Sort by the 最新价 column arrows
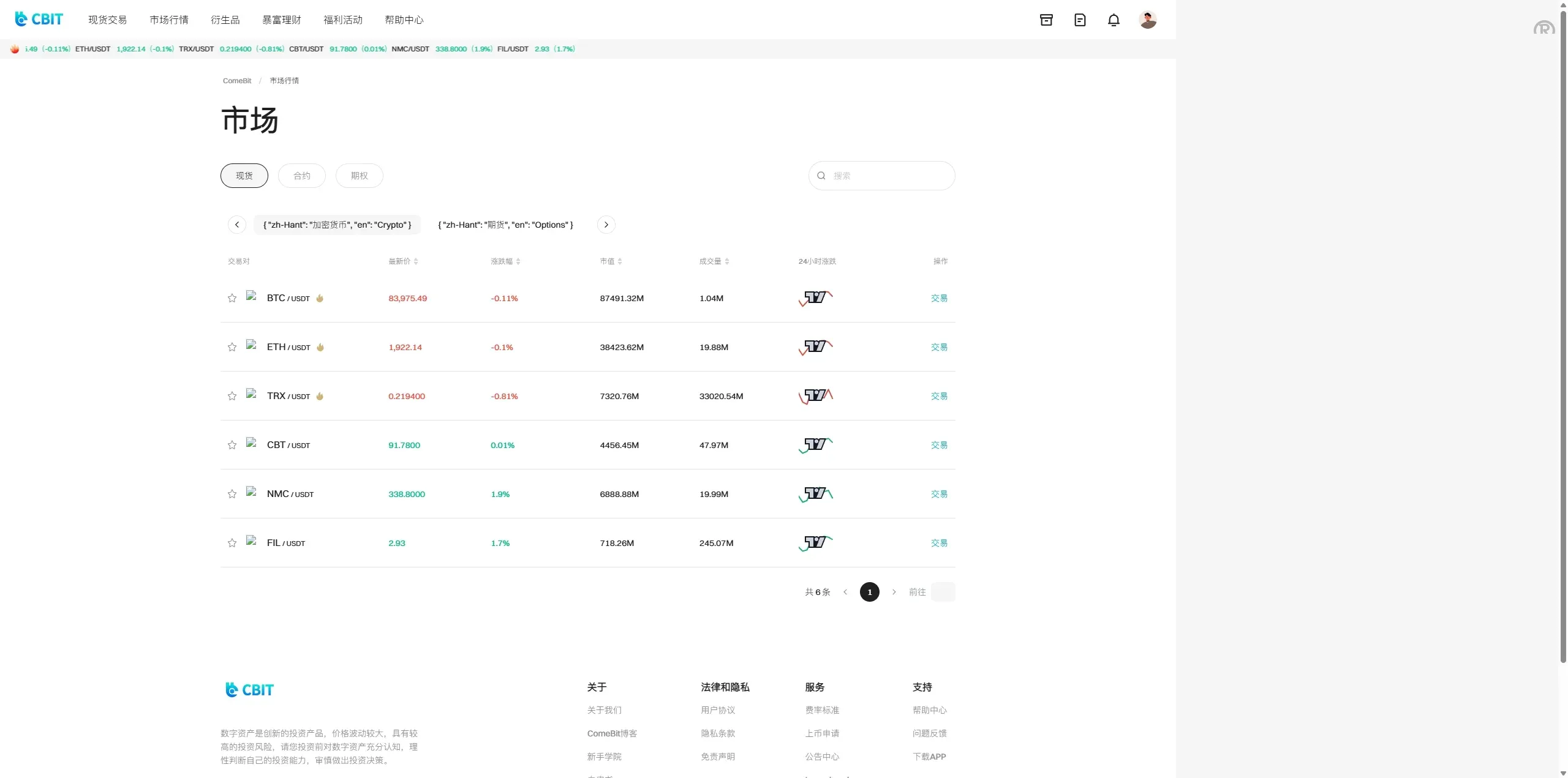 click(416, 261)
